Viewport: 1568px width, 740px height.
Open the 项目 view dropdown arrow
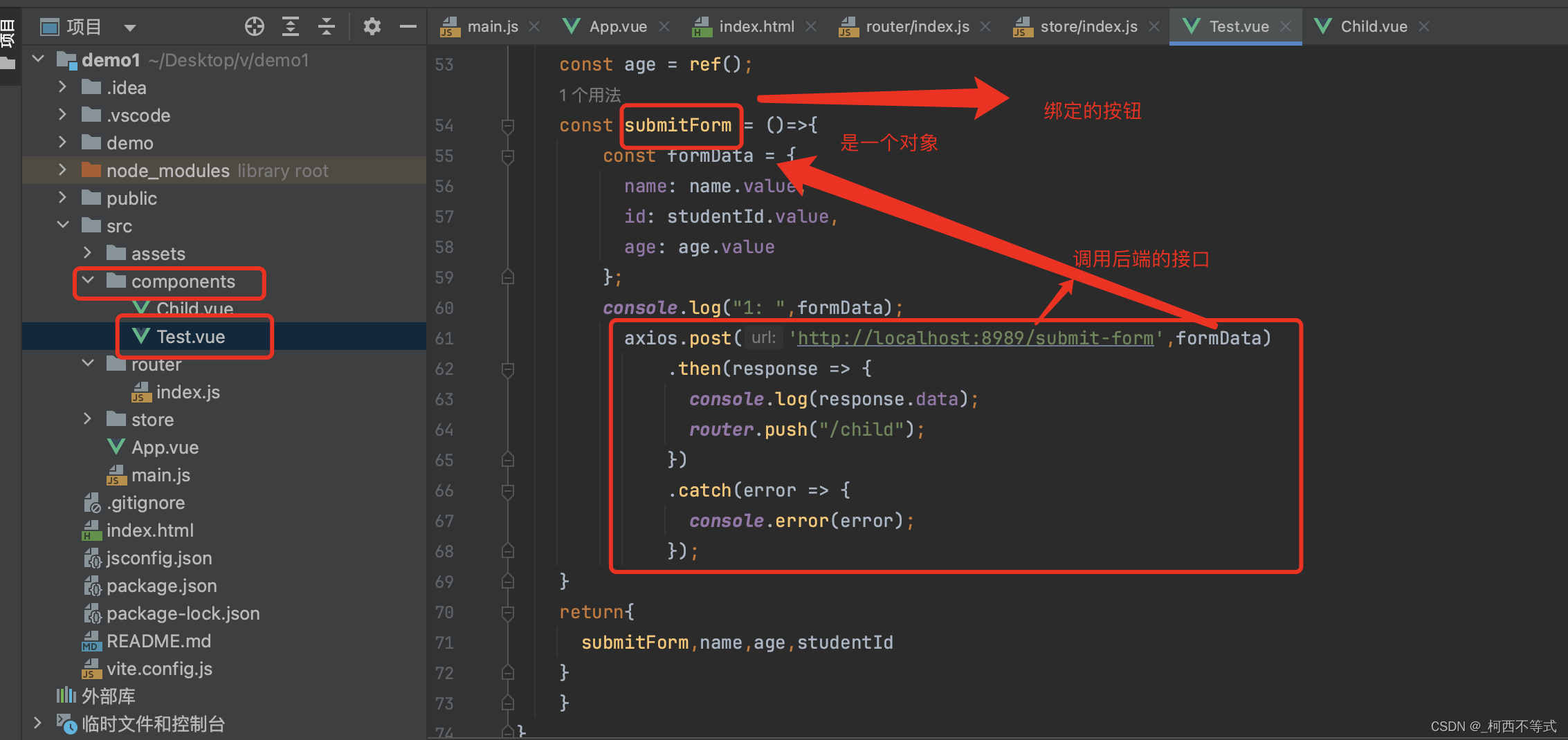(x=129, y=28)
